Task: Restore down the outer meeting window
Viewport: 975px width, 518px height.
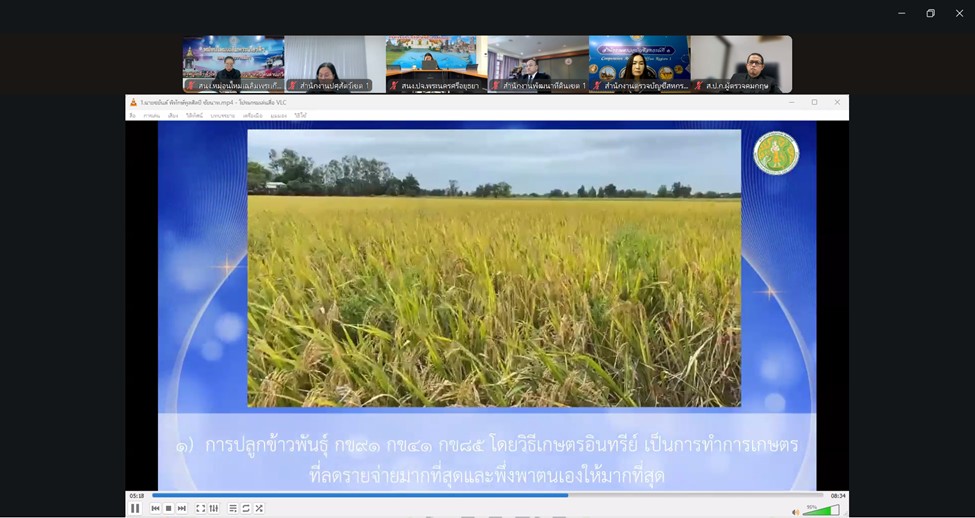Action: [x=930, y=13]
